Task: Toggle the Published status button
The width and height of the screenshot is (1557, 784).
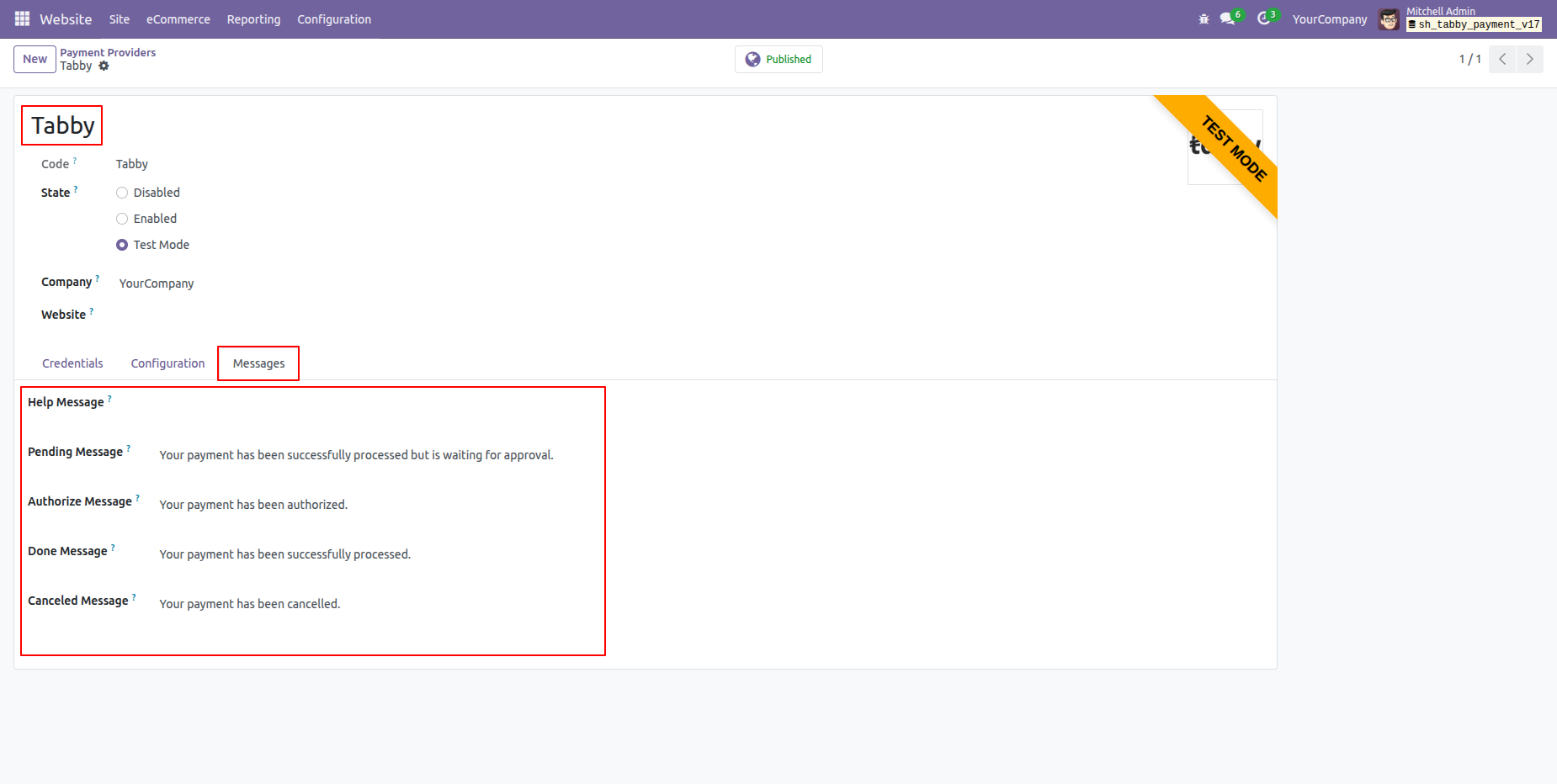Action: click(x=778, y=59)
